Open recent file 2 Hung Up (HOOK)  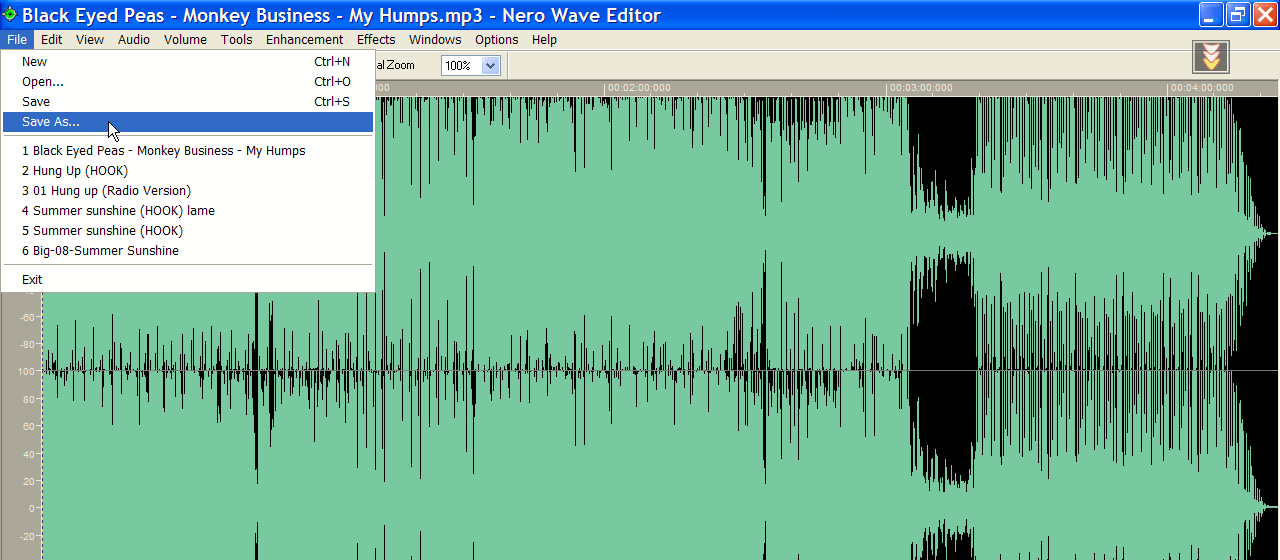[x=187, y=171]
